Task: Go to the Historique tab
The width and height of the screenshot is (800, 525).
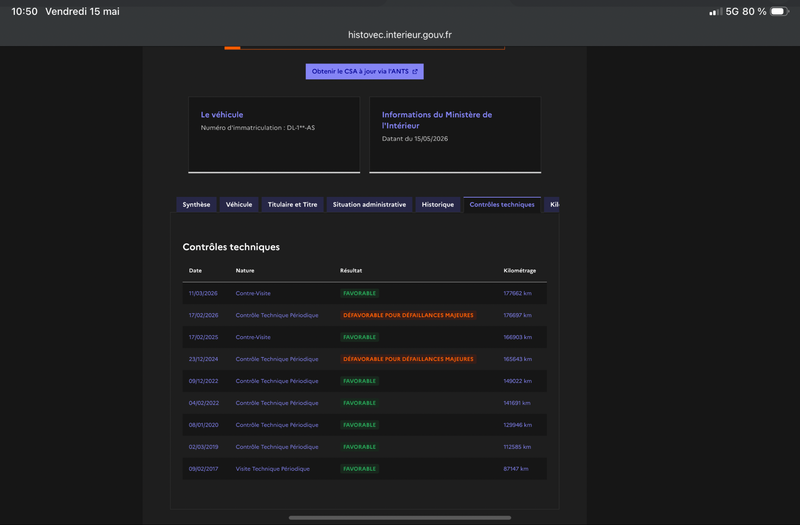Action: [x=437, y=205]
